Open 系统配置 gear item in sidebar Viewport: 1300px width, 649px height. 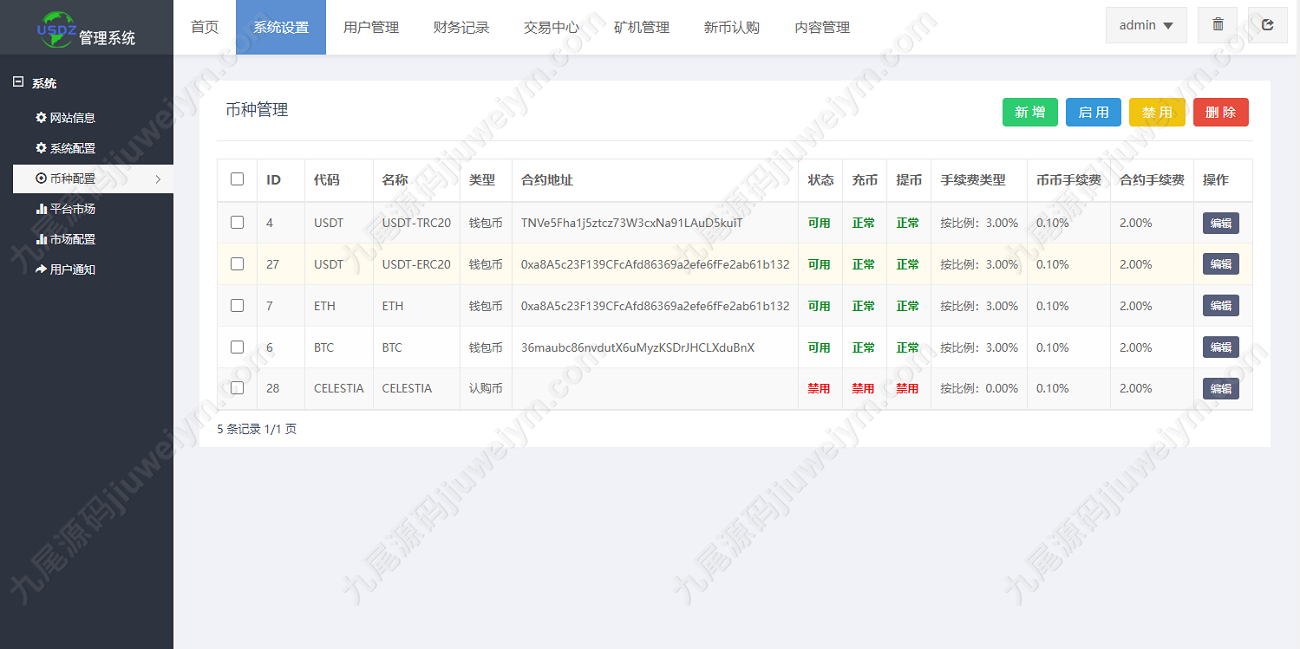point(65,148)
